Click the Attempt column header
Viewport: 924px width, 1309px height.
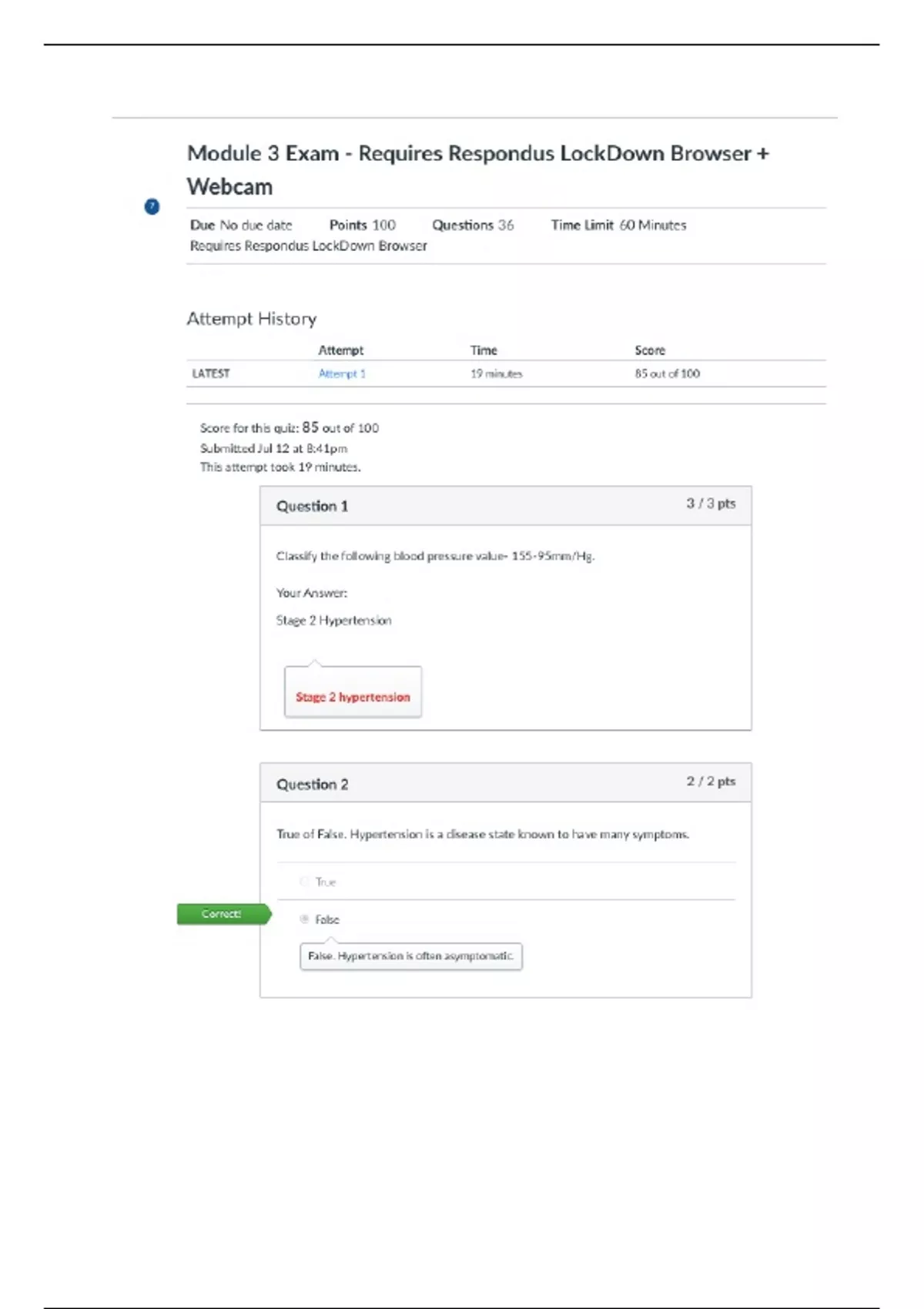click(x=340, y=350)
